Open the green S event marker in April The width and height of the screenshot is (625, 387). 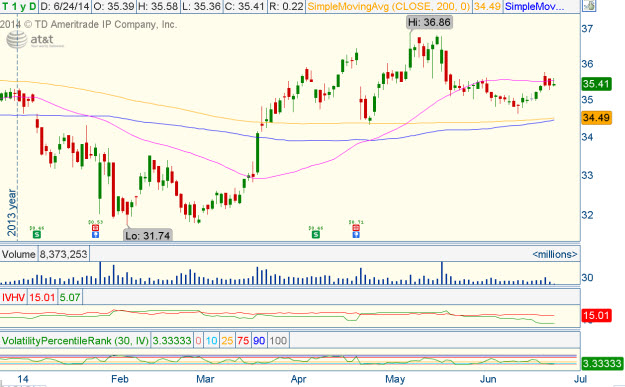316,234
